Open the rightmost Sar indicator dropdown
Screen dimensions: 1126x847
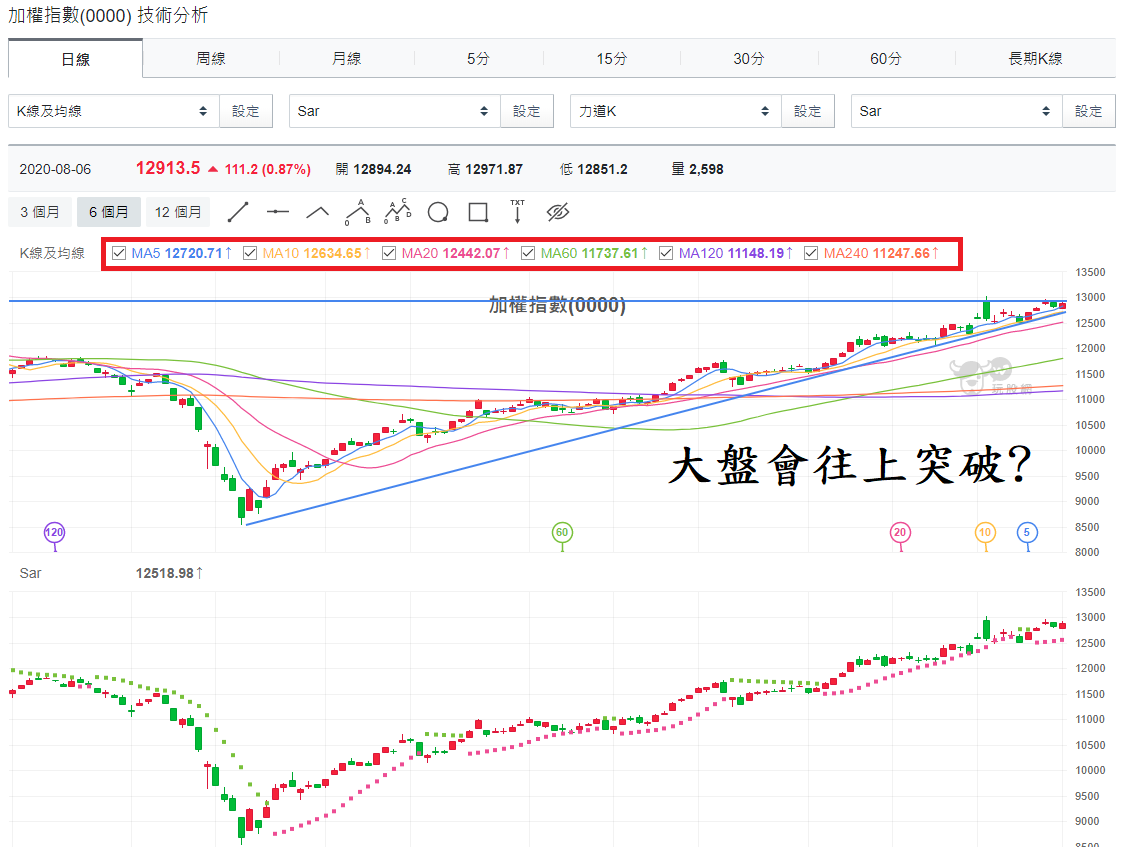pos(956,111)
